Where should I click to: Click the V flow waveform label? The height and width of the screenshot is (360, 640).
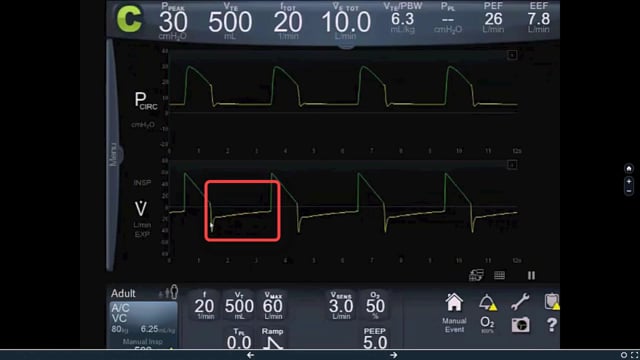point(141,208)
